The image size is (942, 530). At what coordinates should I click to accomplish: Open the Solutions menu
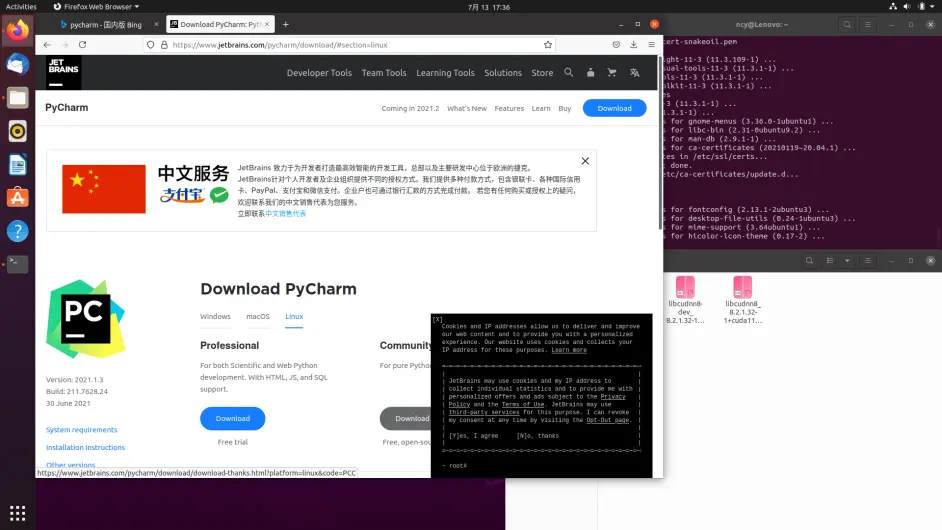pos(503,73)
